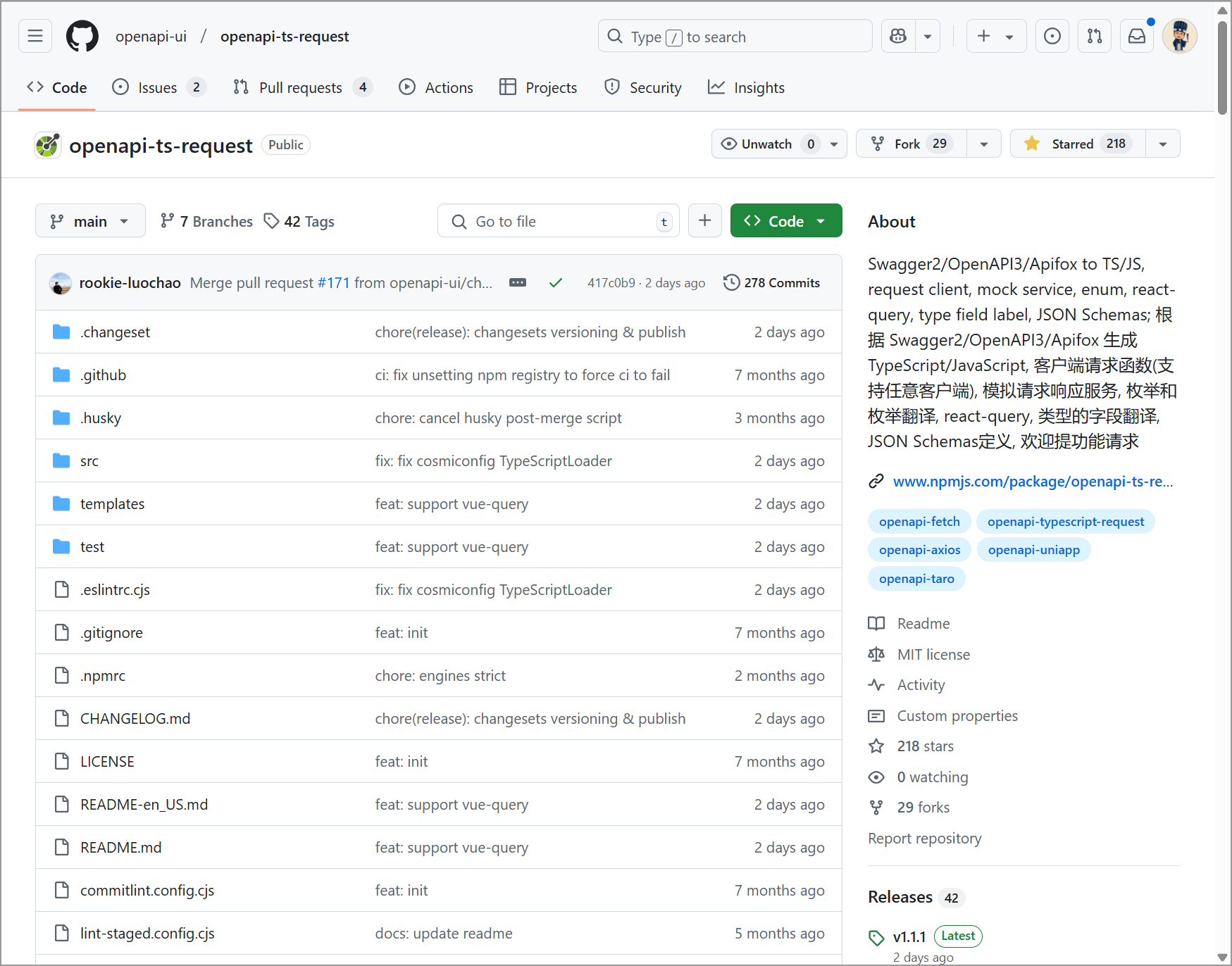
Task: Open star lists dropdown arrow
Action: point(1163,144)
